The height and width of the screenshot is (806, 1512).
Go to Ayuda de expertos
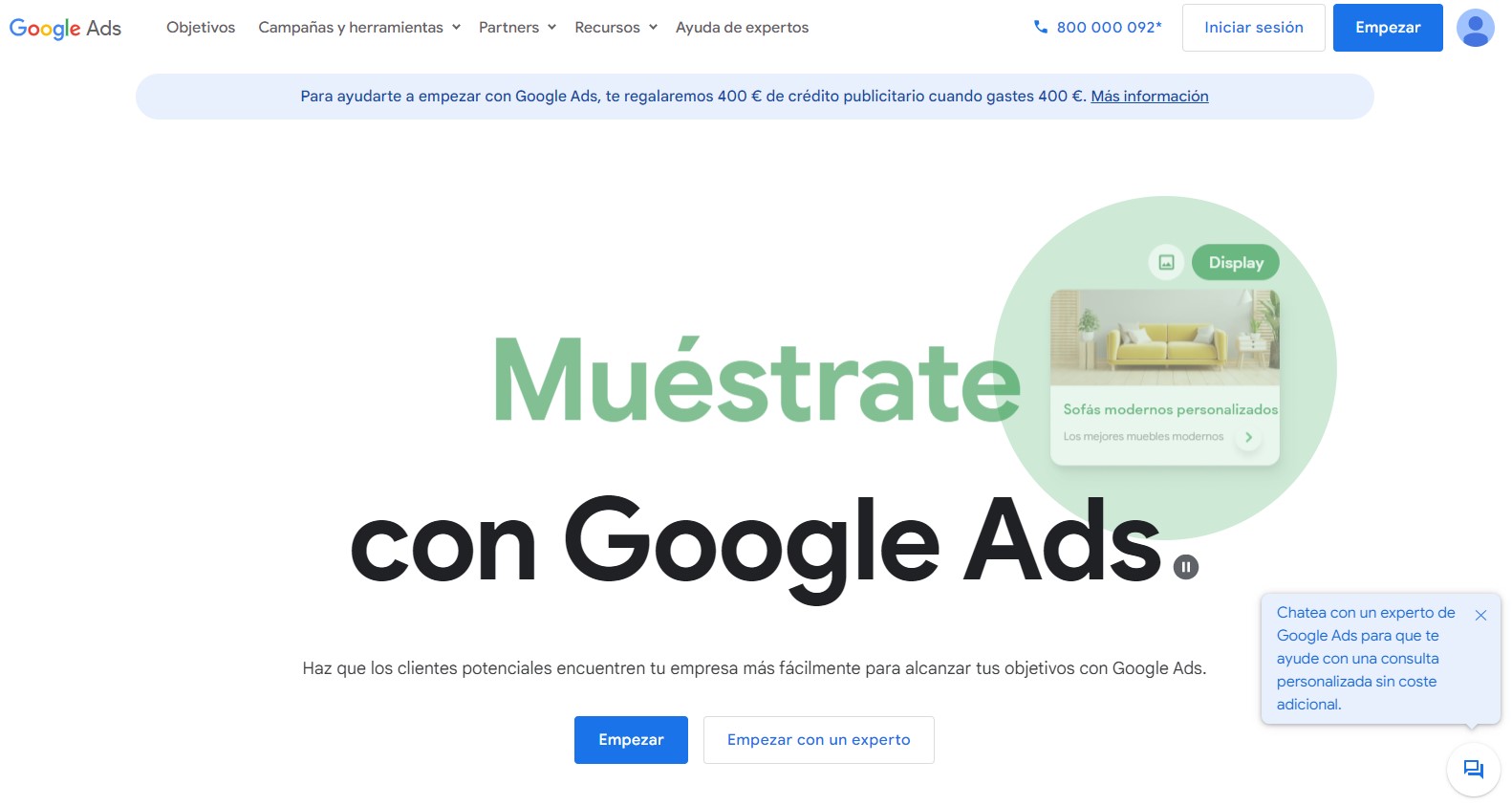point(742,28)
